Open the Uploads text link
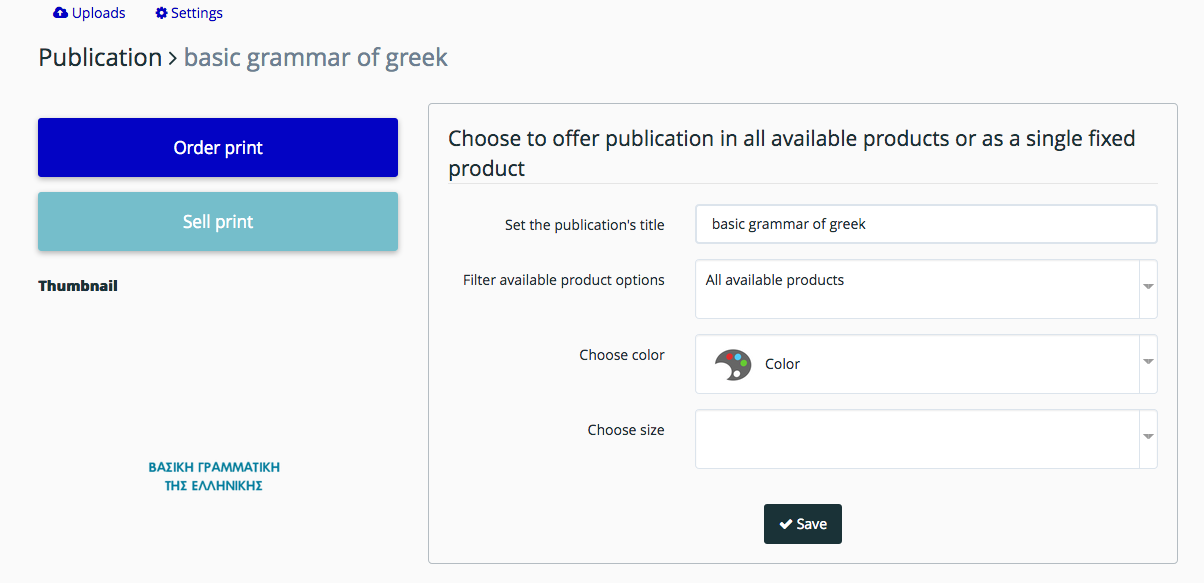The height and width of the screenshot is (583, 1204). point(99,13)
